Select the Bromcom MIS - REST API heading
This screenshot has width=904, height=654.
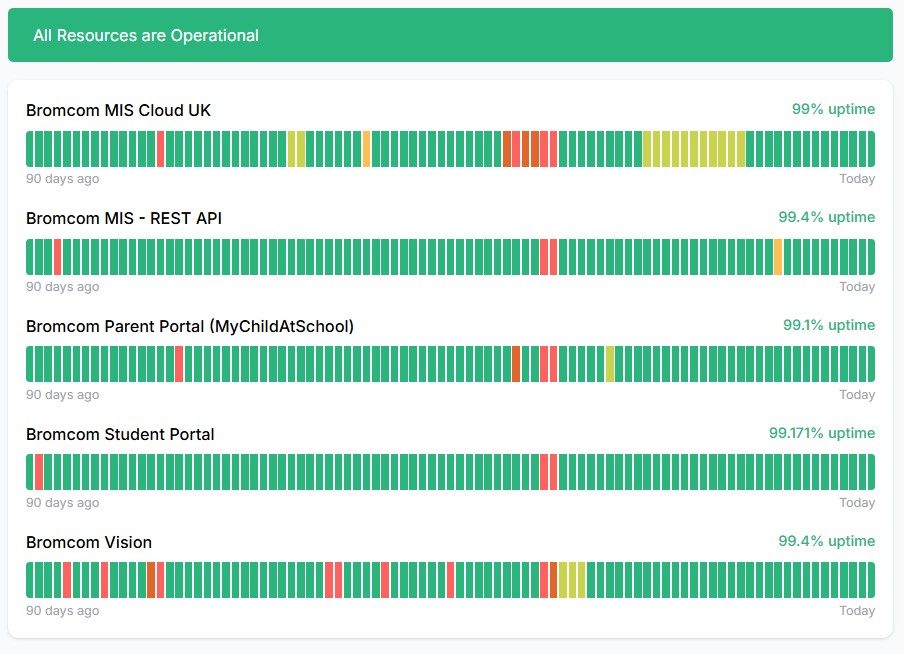pos(123,218)
